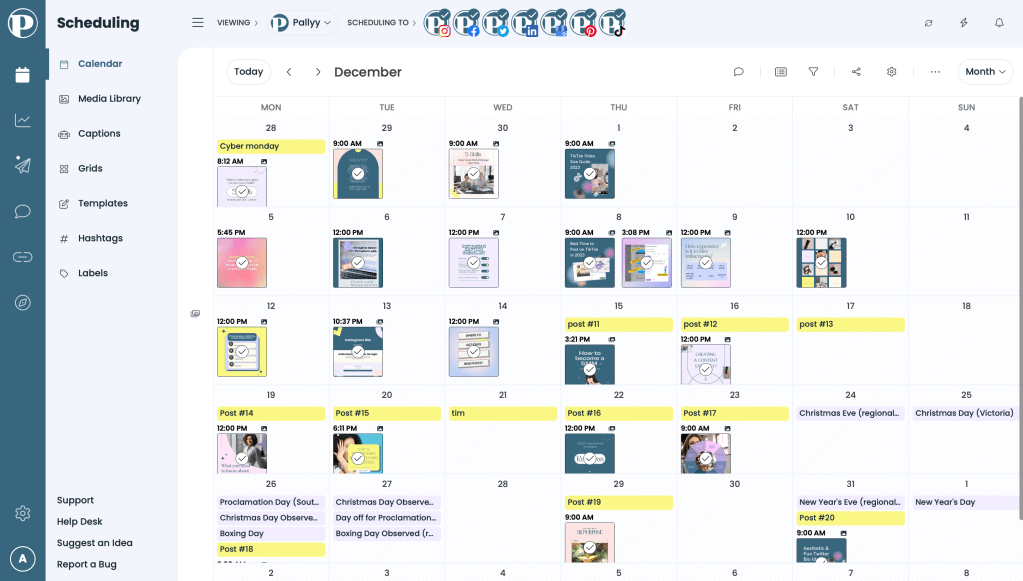Open the Analytics chart icon in sidebar
1023x581 pixels.
[22, 120]
